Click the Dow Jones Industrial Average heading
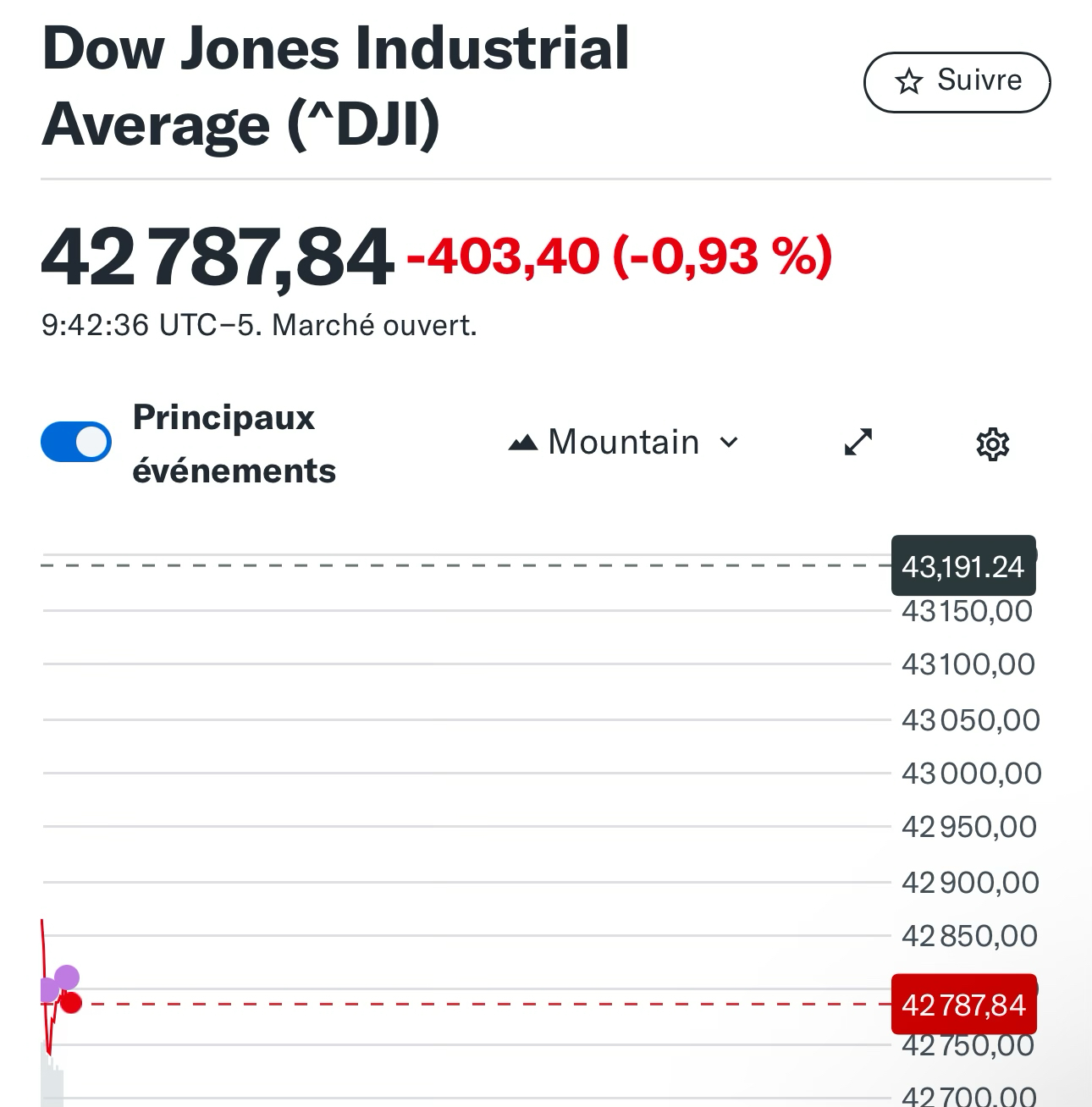Screen dimensions: 1092x1107 coord(335,86)
